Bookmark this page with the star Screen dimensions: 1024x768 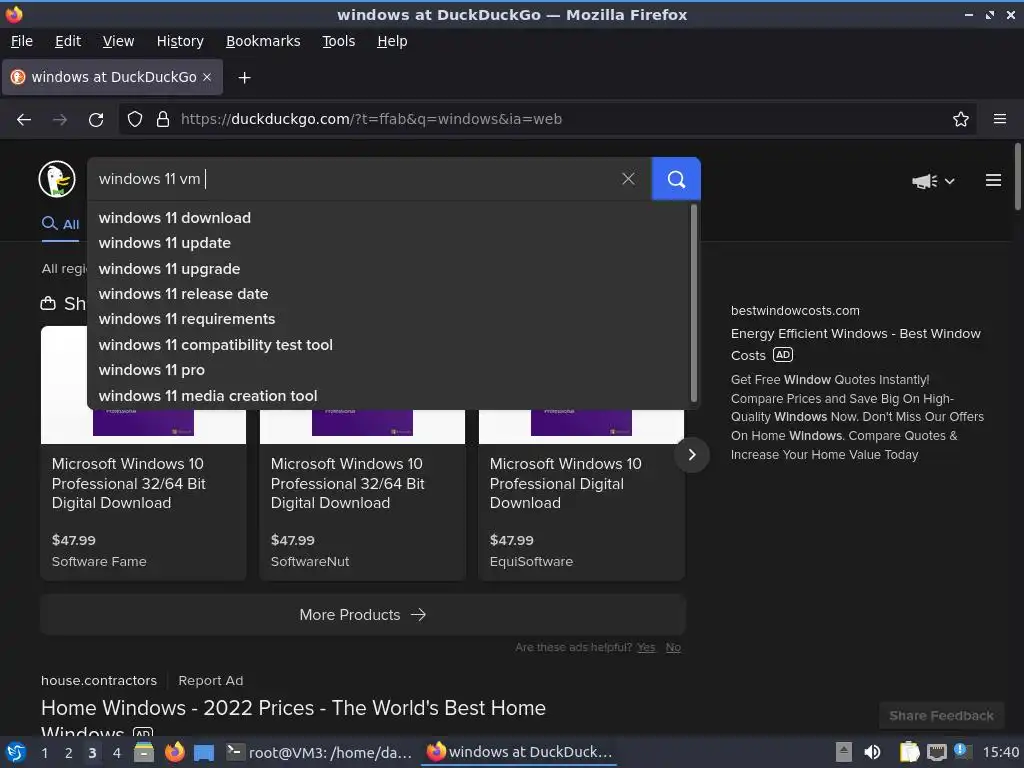(961, 119)
